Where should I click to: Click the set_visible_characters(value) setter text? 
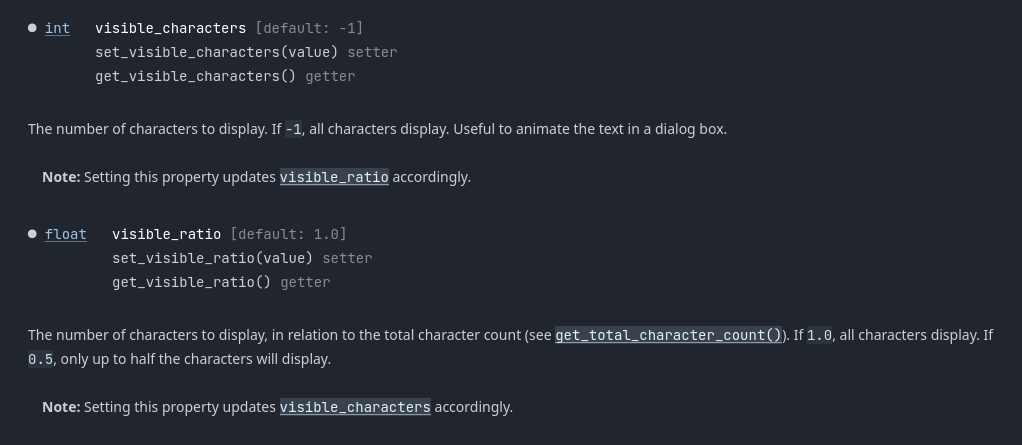pos(217,52)
